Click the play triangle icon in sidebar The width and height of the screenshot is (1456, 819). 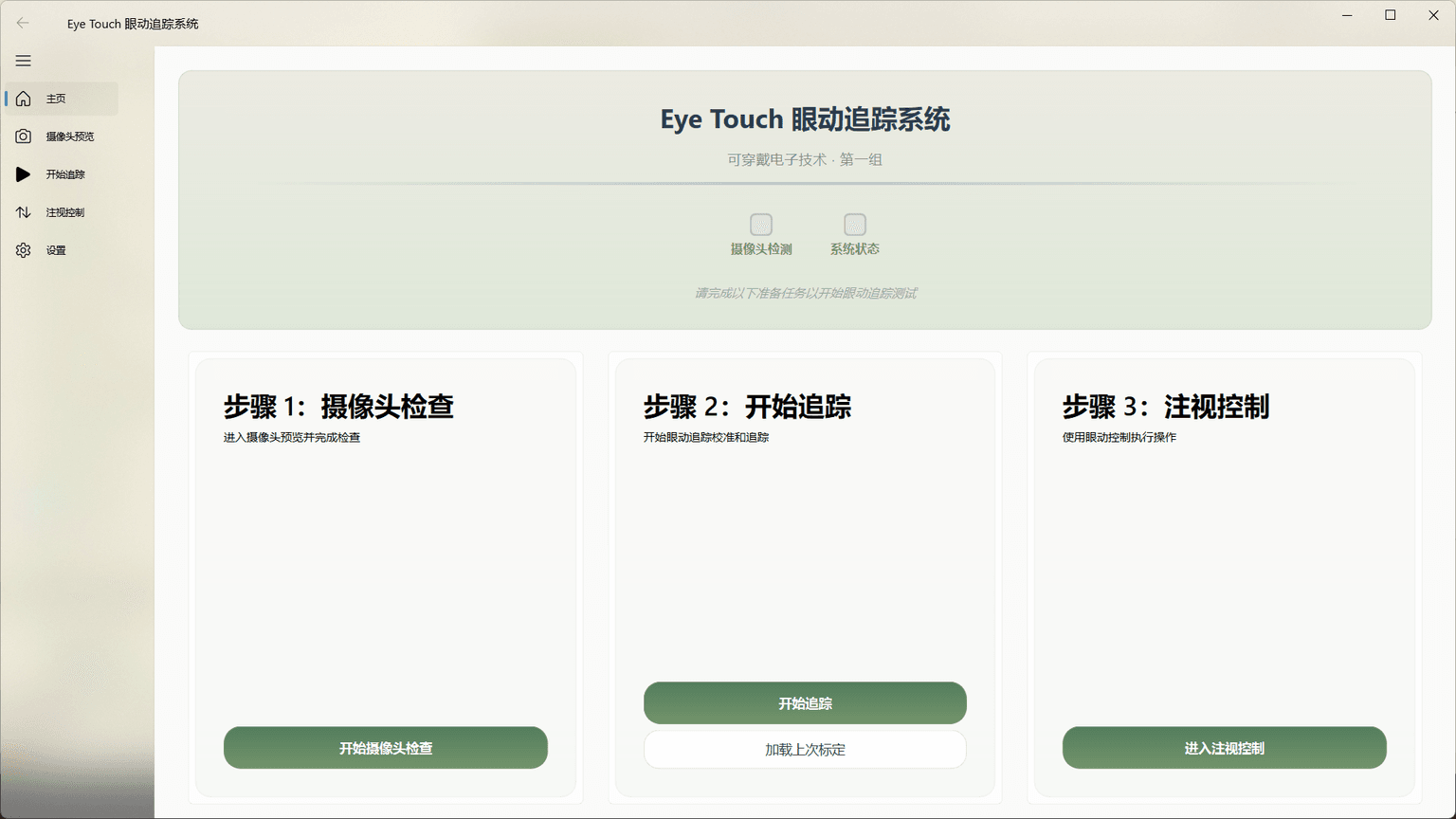pos(23,174)
